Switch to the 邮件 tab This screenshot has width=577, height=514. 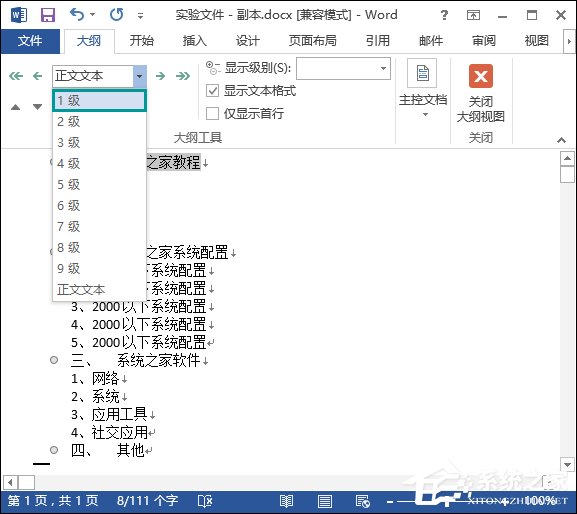431,40
